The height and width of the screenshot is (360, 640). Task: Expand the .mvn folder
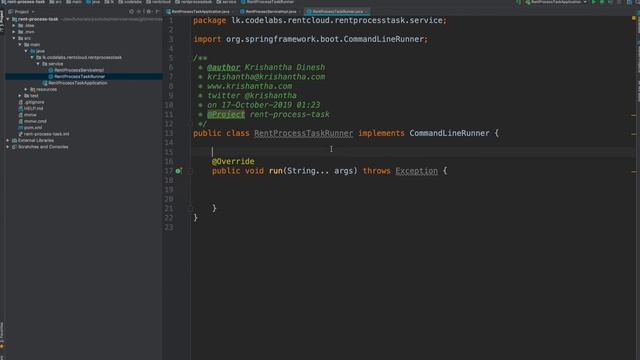(14, 32)
